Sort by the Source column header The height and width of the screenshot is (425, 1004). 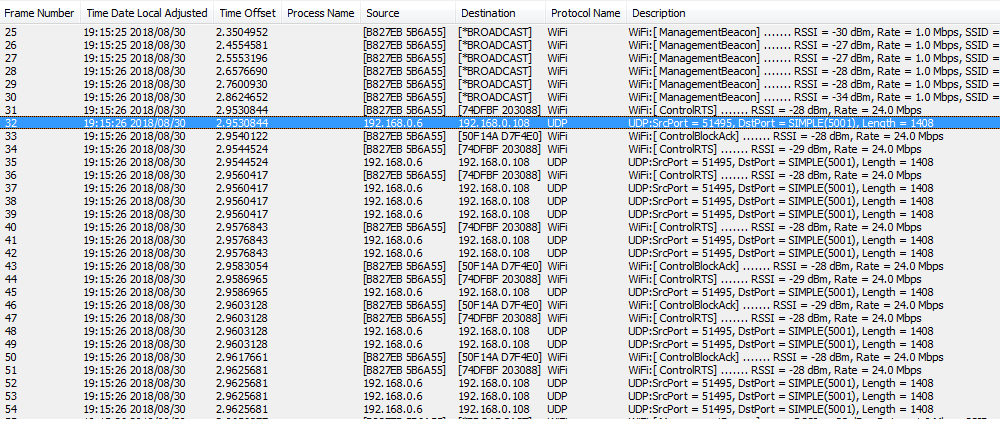[x=383, y=13]
